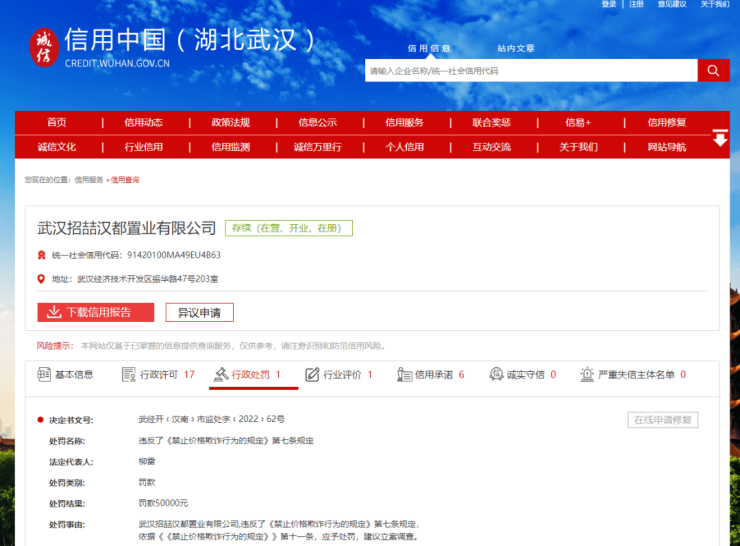Image resolution: width=740 pixels, height=546 pixels.
Task: Click the 行业评价 tab icon
Action: point(312,375)
